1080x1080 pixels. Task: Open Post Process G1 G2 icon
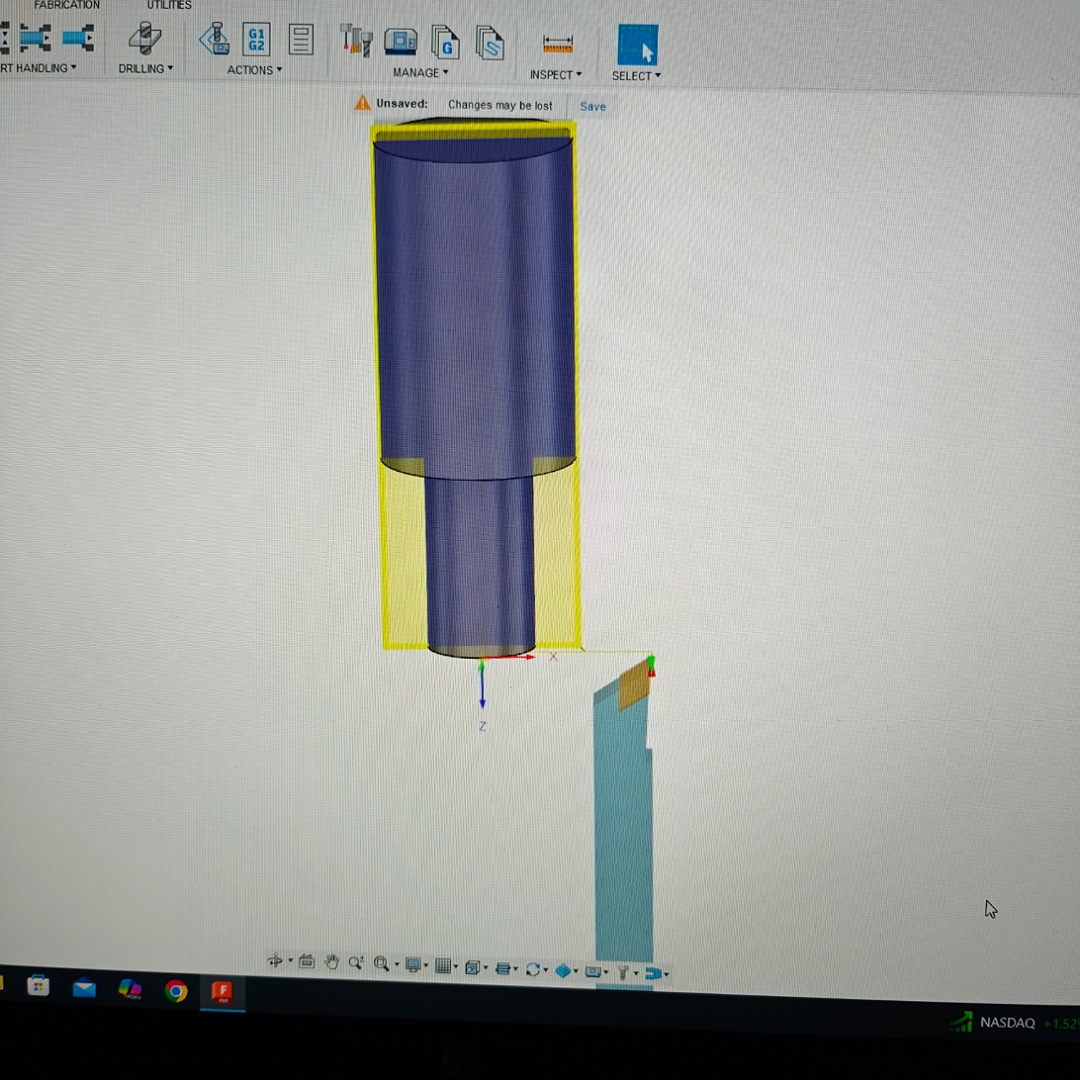click(256, 39)
